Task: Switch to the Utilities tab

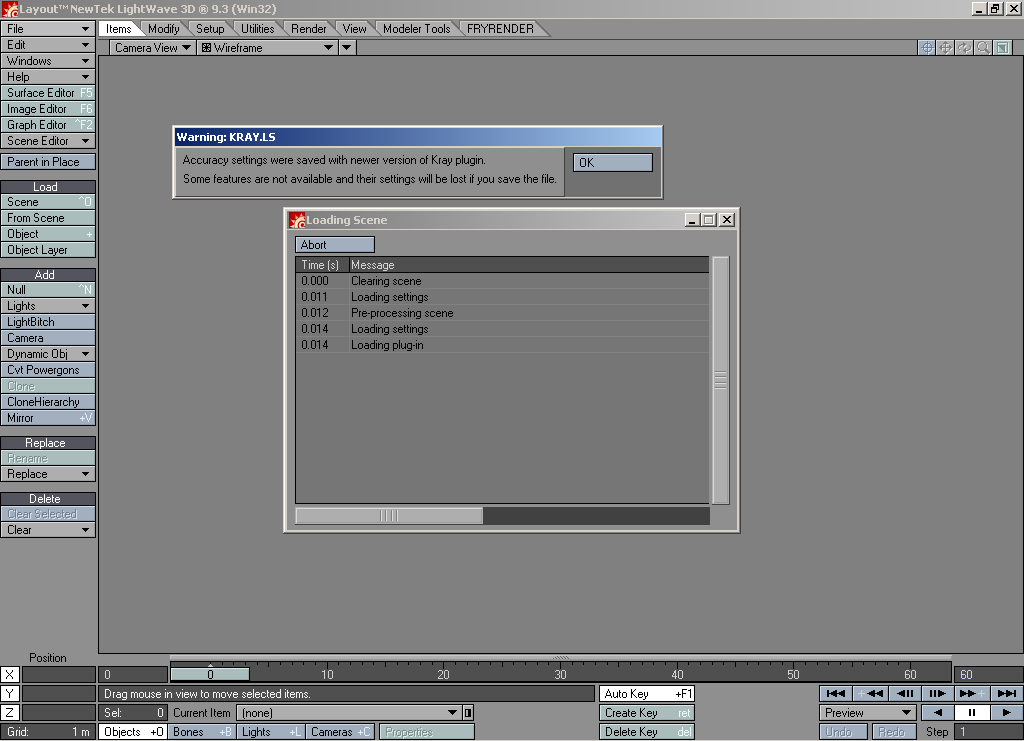Action: point(258,29)
